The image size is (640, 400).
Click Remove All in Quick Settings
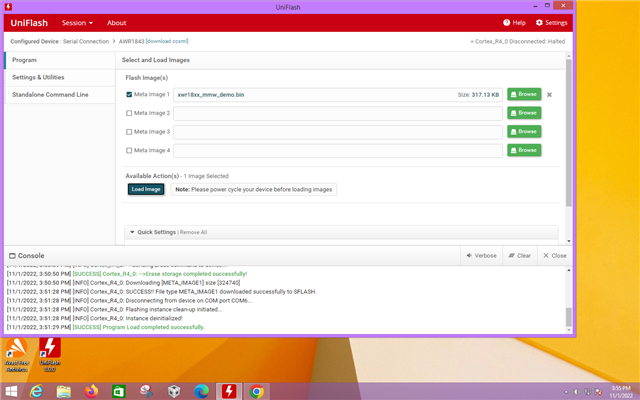(x=193, y=232)
